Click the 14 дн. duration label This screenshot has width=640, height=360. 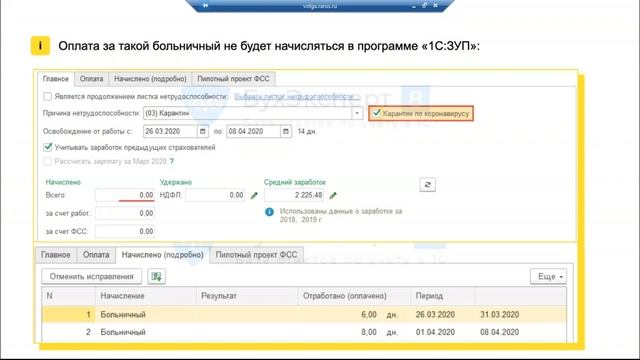(307, 131)
